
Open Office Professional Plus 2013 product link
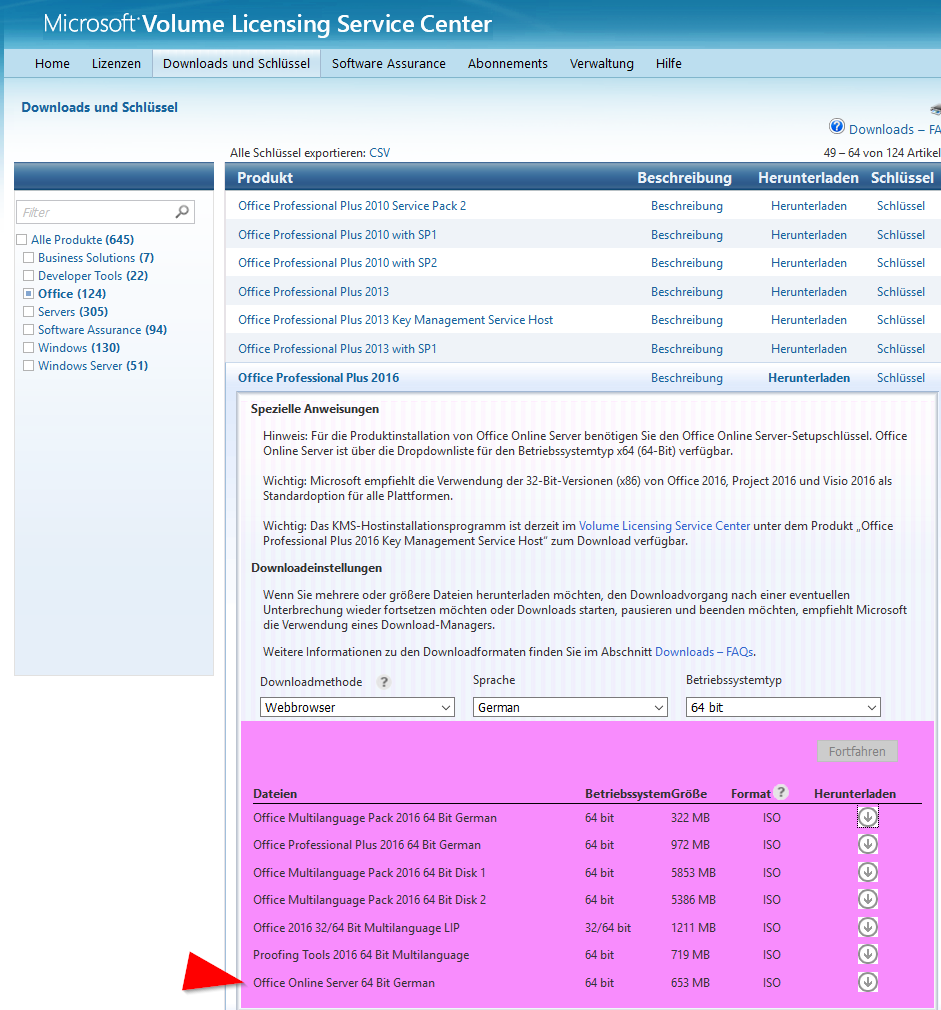[x=314, y=292]
